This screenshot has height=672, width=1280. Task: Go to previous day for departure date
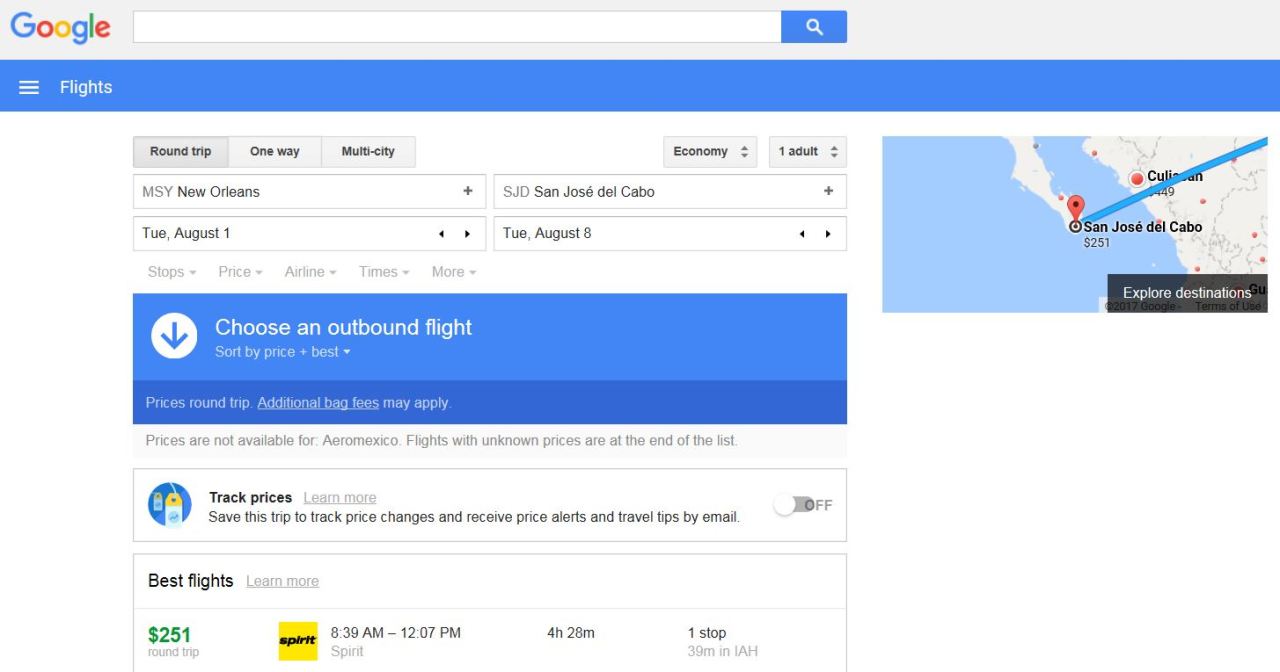(x=442, y=234)
